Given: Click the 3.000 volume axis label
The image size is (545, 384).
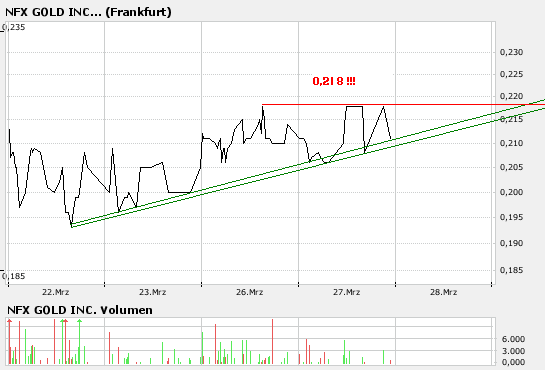Looking at the screenshot, I should [513, 351].
